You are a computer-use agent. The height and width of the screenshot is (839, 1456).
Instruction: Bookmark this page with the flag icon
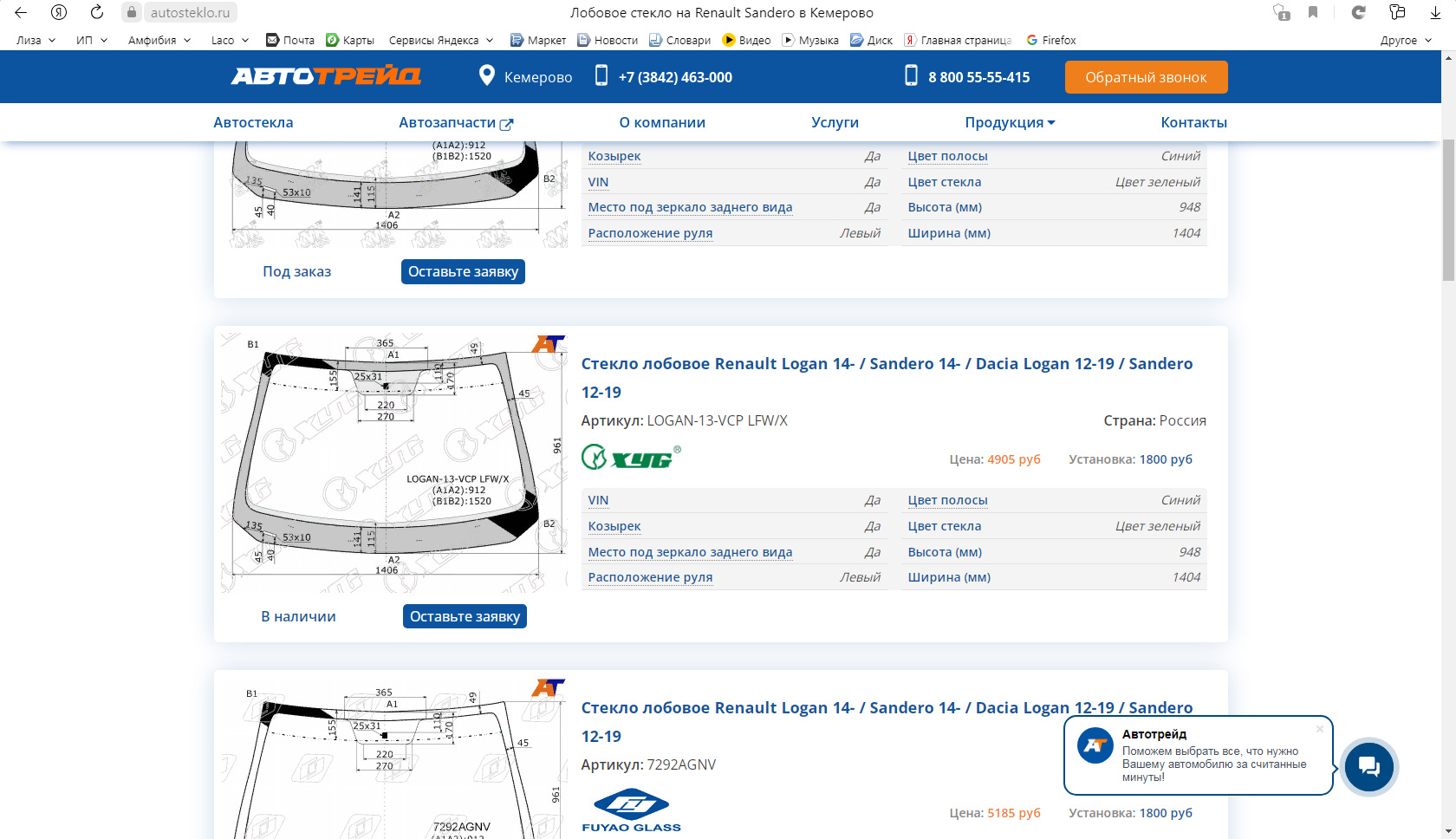(1313, 12)
